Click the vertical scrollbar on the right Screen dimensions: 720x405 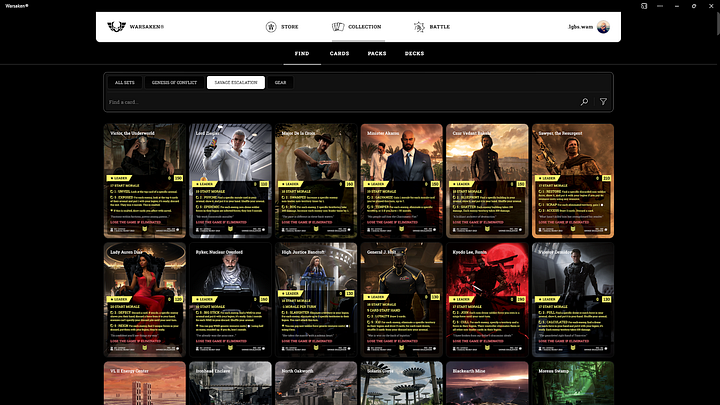tap(717, 22)
